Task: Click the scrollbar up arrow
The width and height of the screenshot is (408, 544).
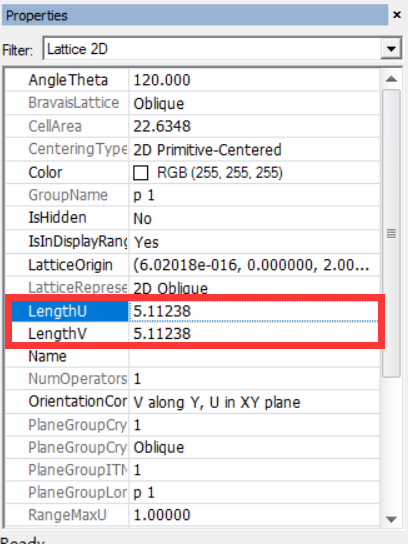Action: click(x=391, y=79)
